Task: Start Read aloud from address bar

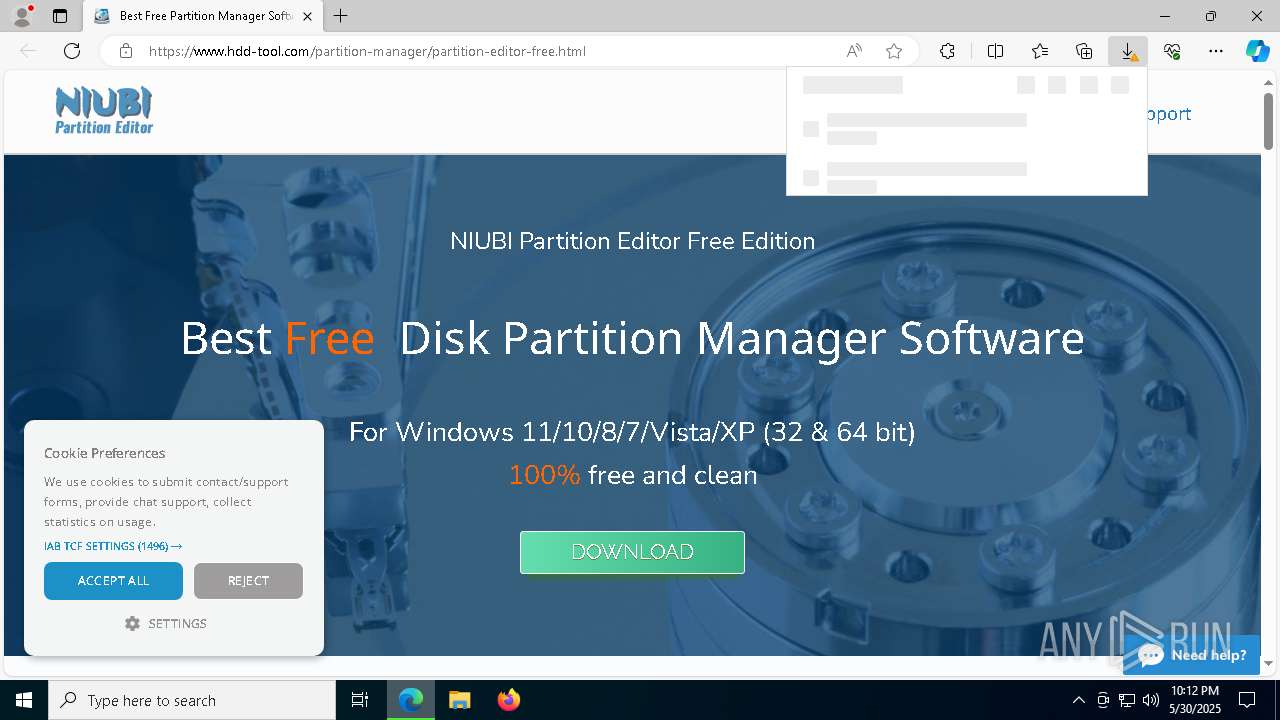Action: tap(854, 51)
